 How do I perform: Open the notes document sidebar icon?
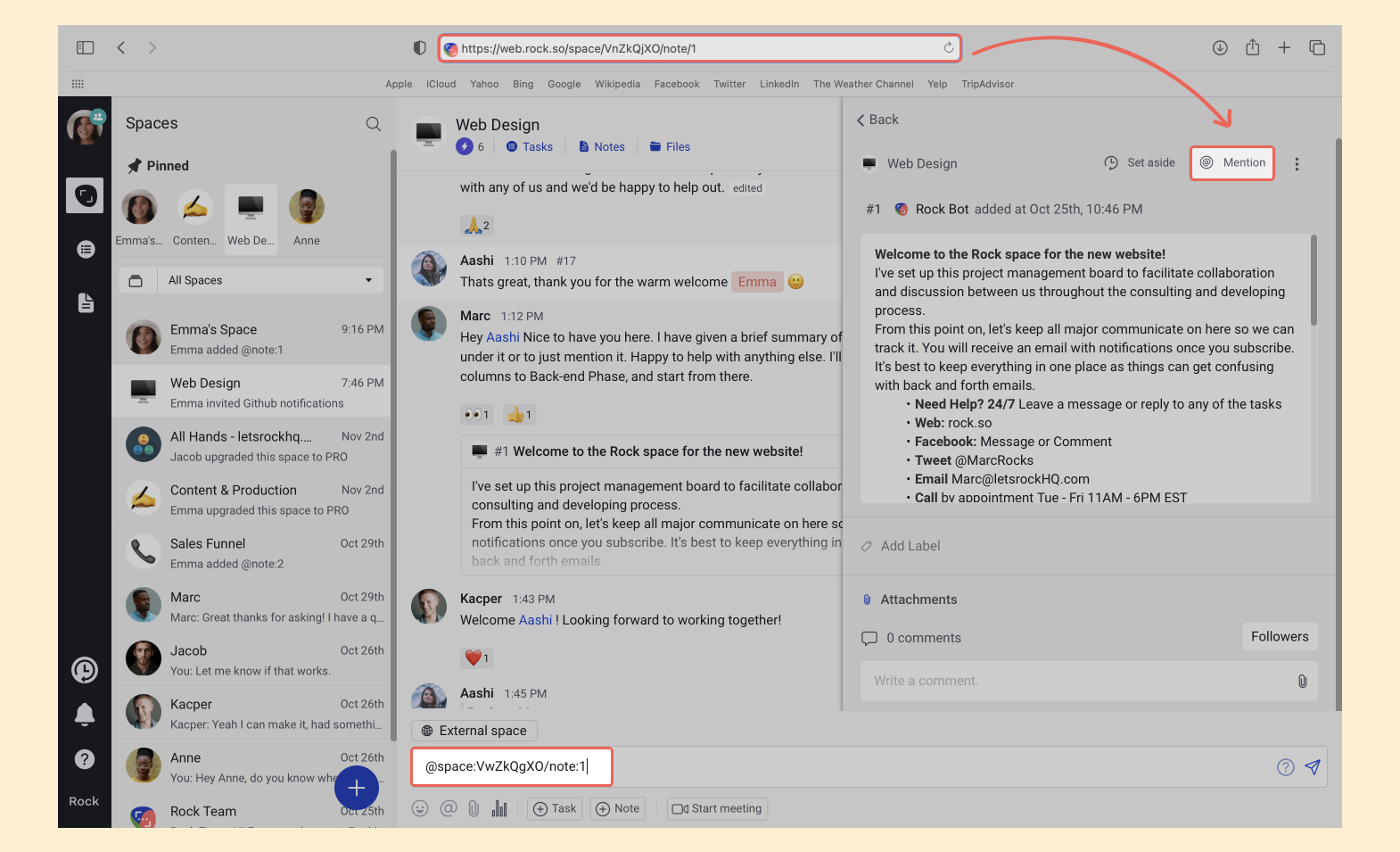pyautogui.click(x=86, y=302)
